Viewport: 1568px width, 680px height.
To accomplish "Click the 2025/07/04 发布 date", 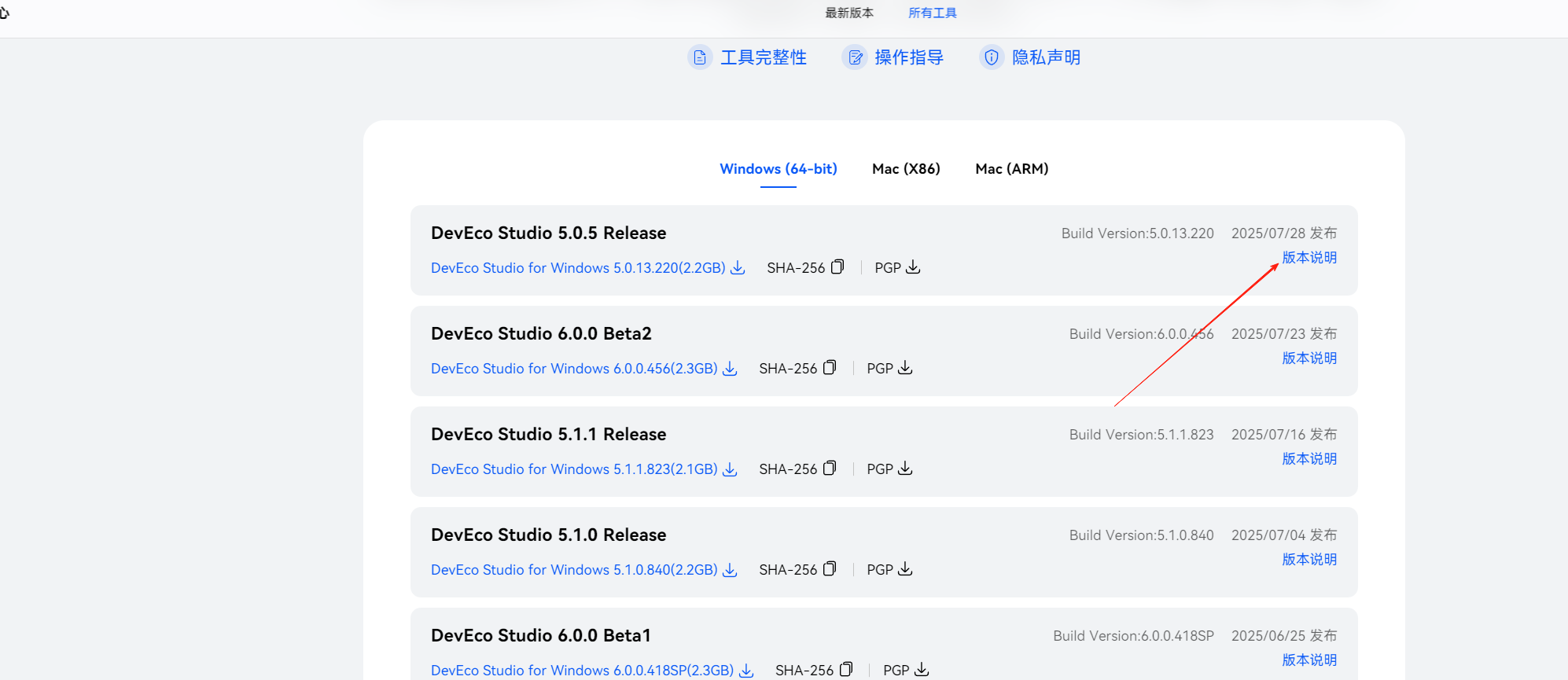I will [x=1284, y=535].
